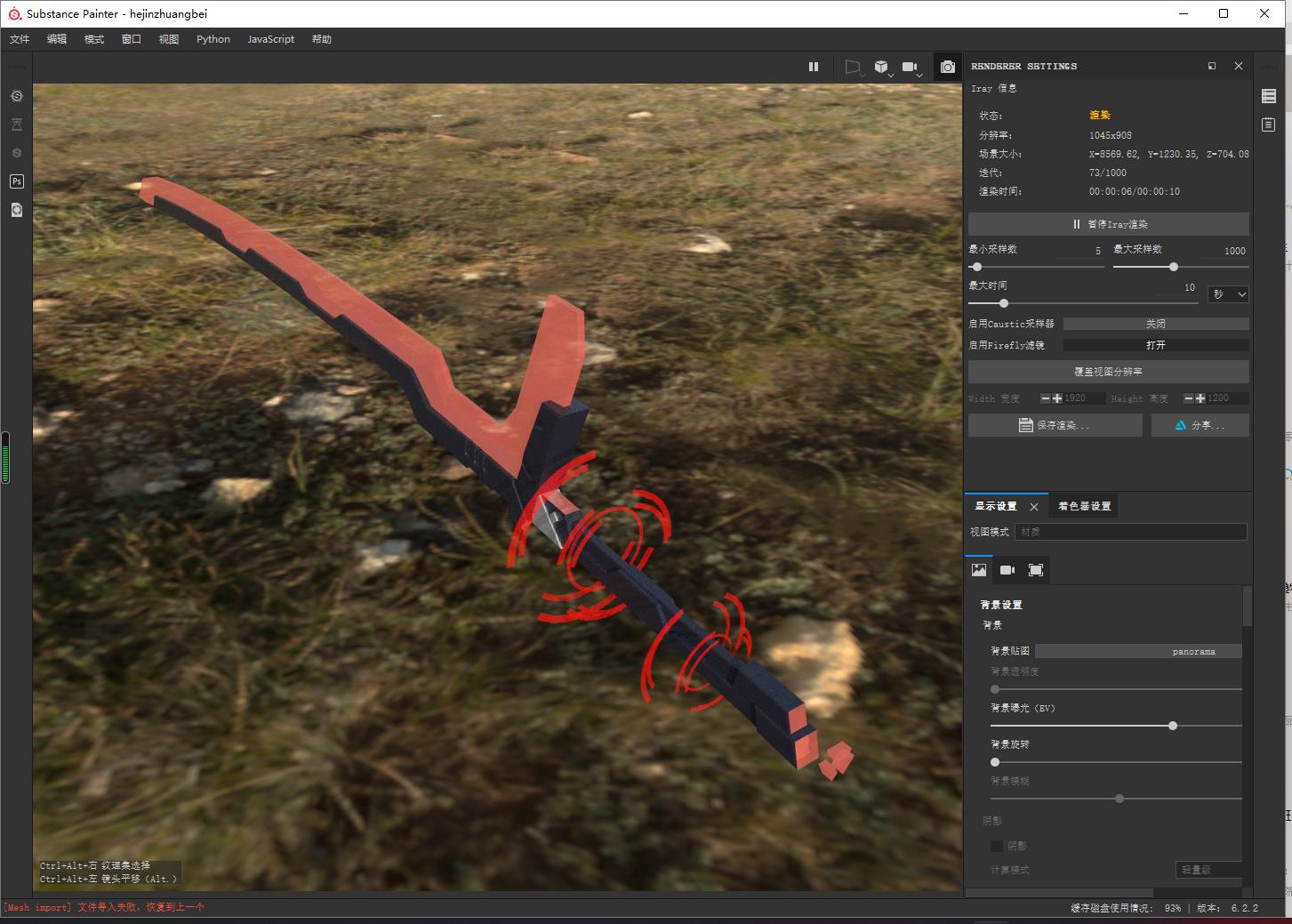Open the 计算模式 dropdown showing 轻量级
Screen dimensions: 1292x924
pos(1209,870)
